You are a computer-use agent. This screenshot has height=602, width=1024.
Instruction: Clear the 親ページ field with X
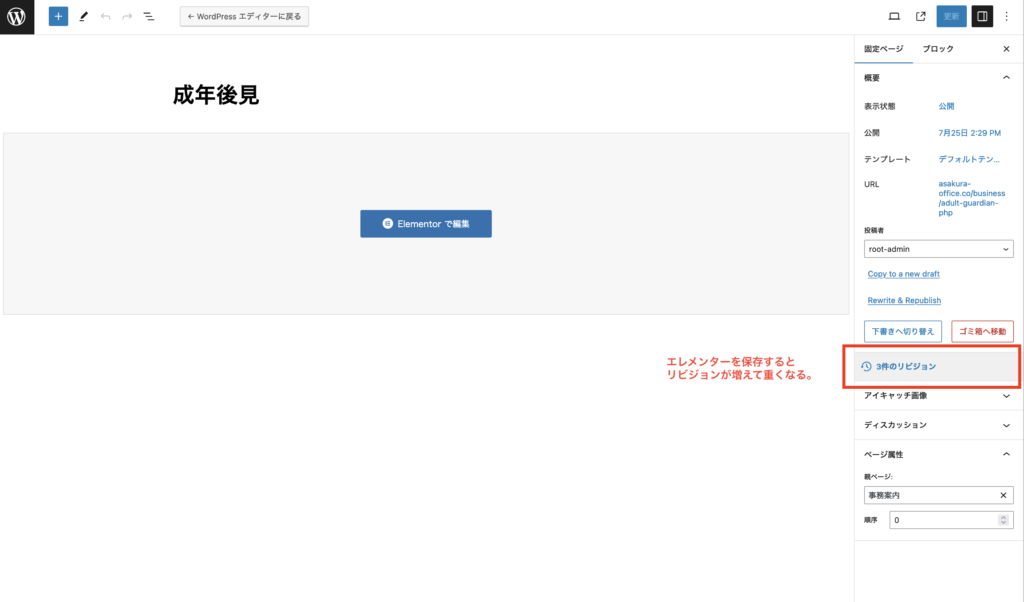coord(1004,496)
